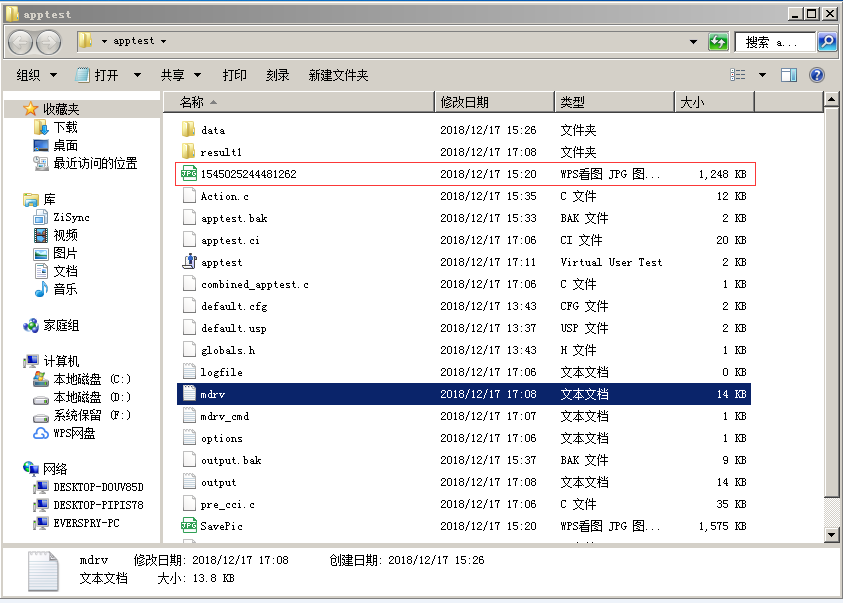Viewport: 843px width, 603px height.
Task: Expand the apptest breadcrumb dropdown arrow
Action: click(163, 41)
